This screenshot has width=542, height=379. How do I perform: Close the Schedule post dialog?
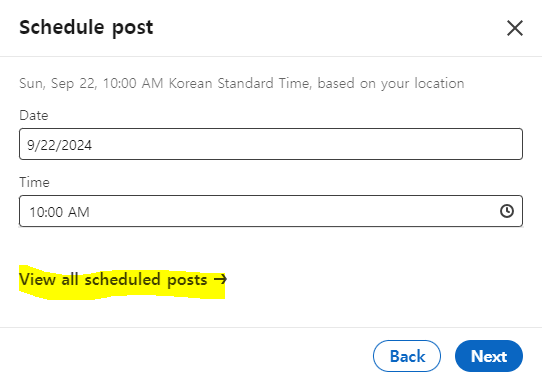[x=515, y=28]
